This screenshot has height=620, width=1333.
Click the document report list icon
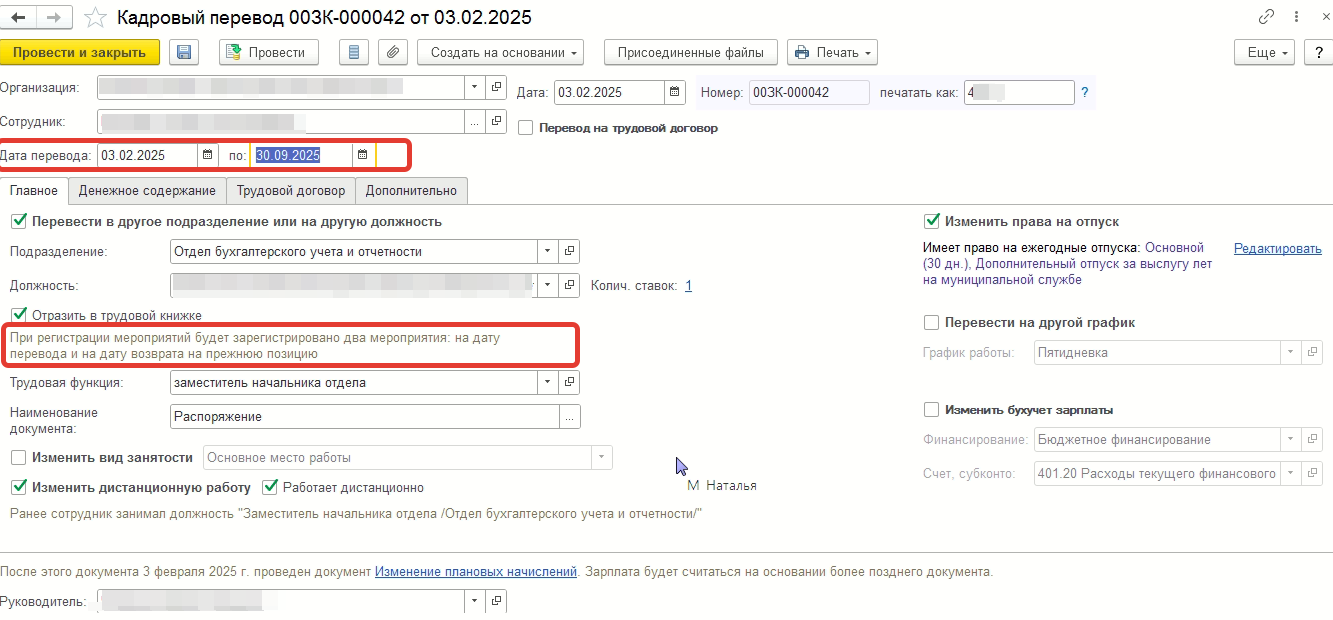pyautogui.click(x=356, y=53)
